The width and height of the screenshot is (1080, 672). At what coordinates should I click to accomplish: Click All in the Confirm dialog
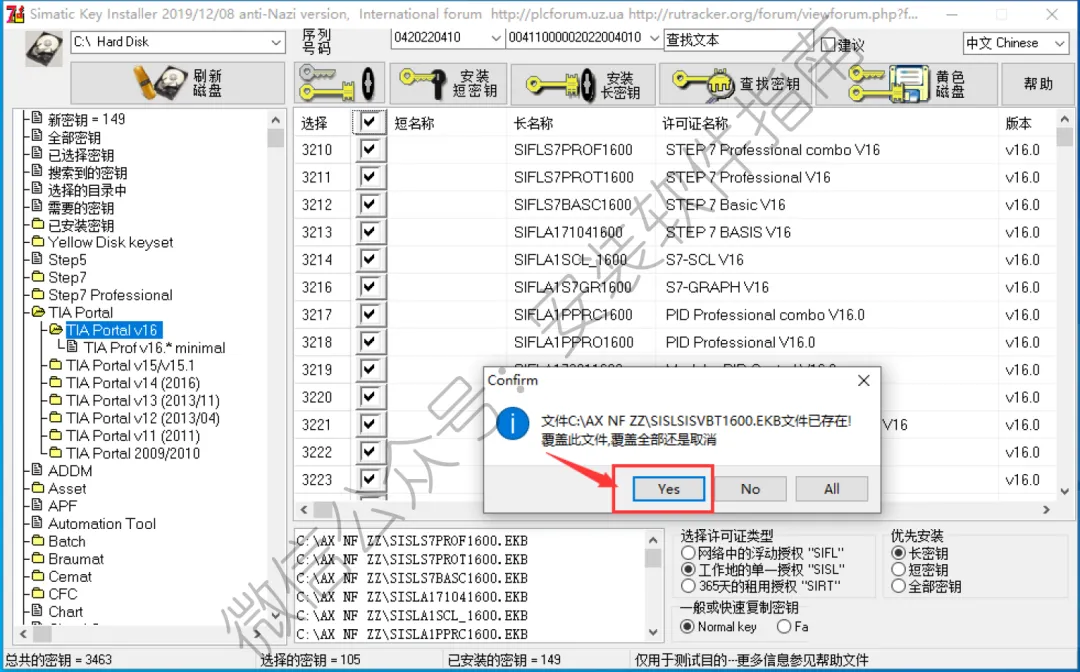pos(831,489)
